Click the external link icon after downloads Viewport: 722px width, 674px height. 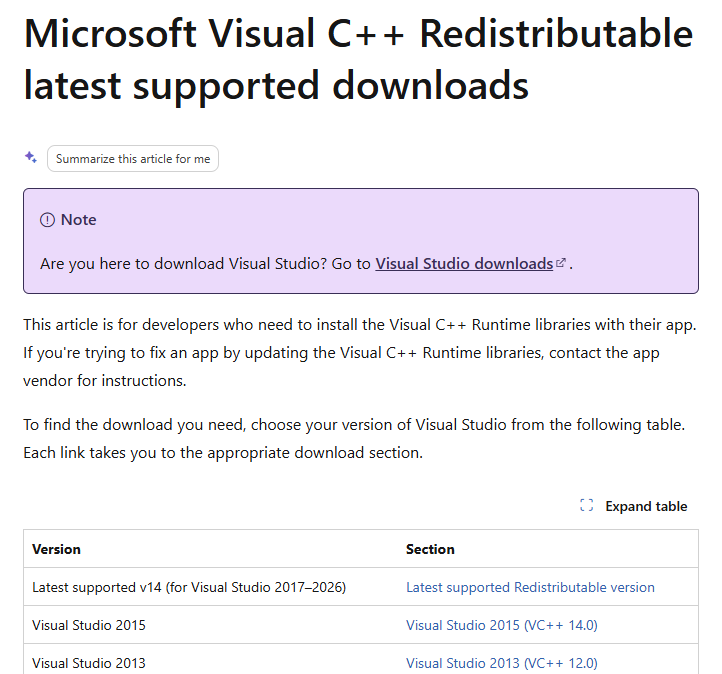tap(561, 263)
